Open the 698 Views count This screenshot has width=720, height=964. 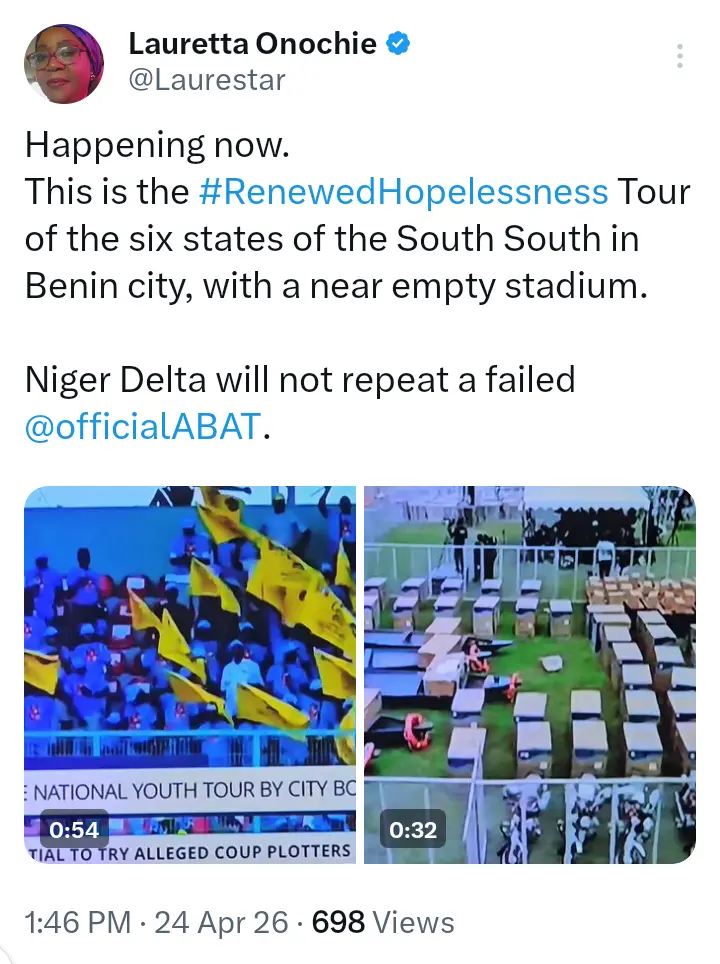click(x=383, y=922)
